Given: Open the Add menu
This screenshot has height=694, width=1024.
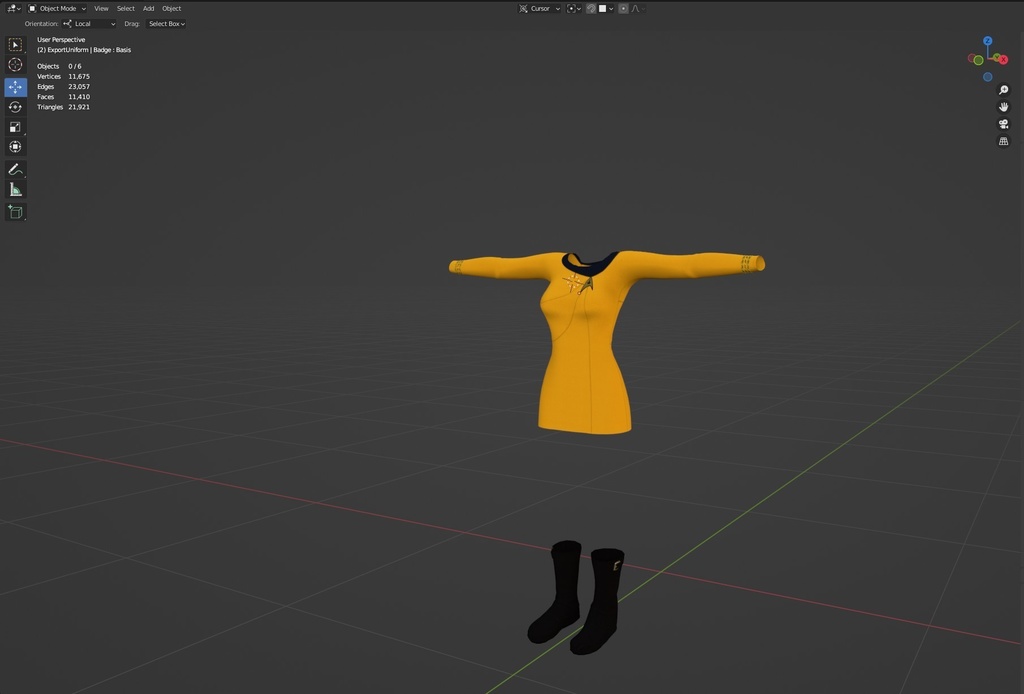Looking at the screenshot, I should (147, 8).
